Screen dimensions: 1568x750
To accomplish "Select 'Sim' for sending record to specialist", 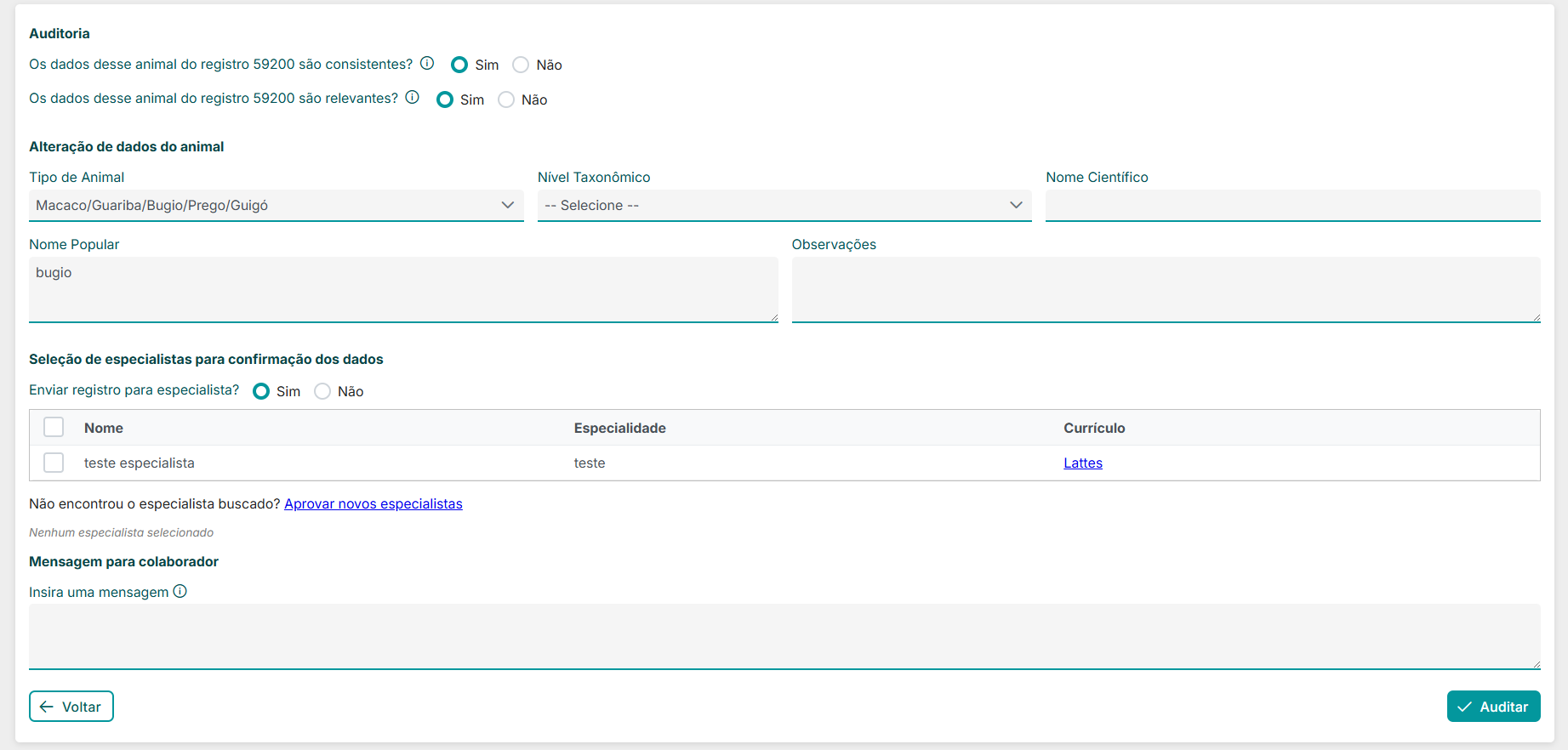I will (x=262, y=391).
